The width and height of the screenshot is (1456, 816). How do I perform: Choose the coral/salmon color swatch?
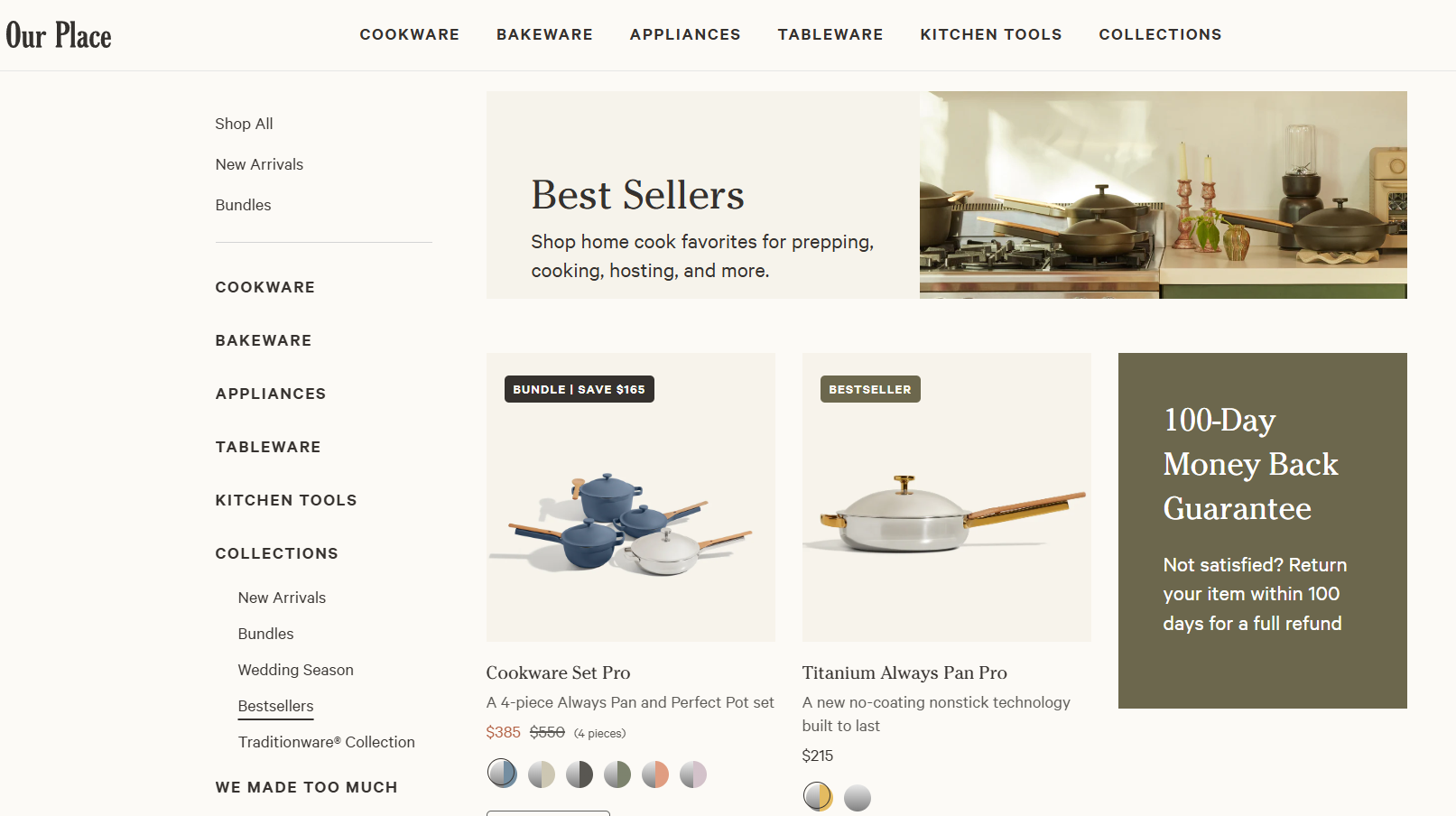pos(655,774)
